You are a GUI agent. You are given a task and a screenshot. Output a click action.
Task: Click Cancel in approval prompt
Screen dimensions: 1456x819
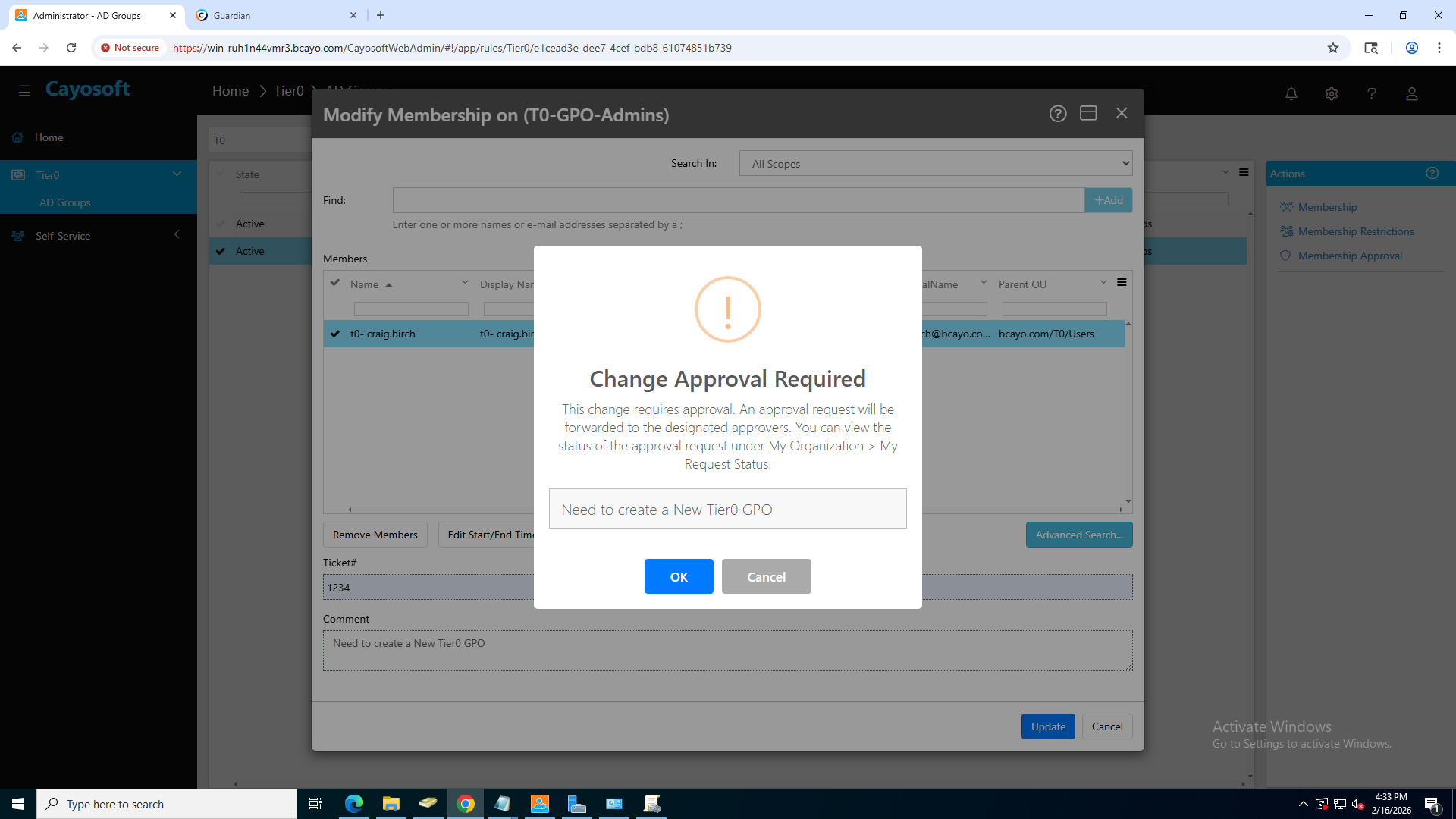click(x=766, y=576)
